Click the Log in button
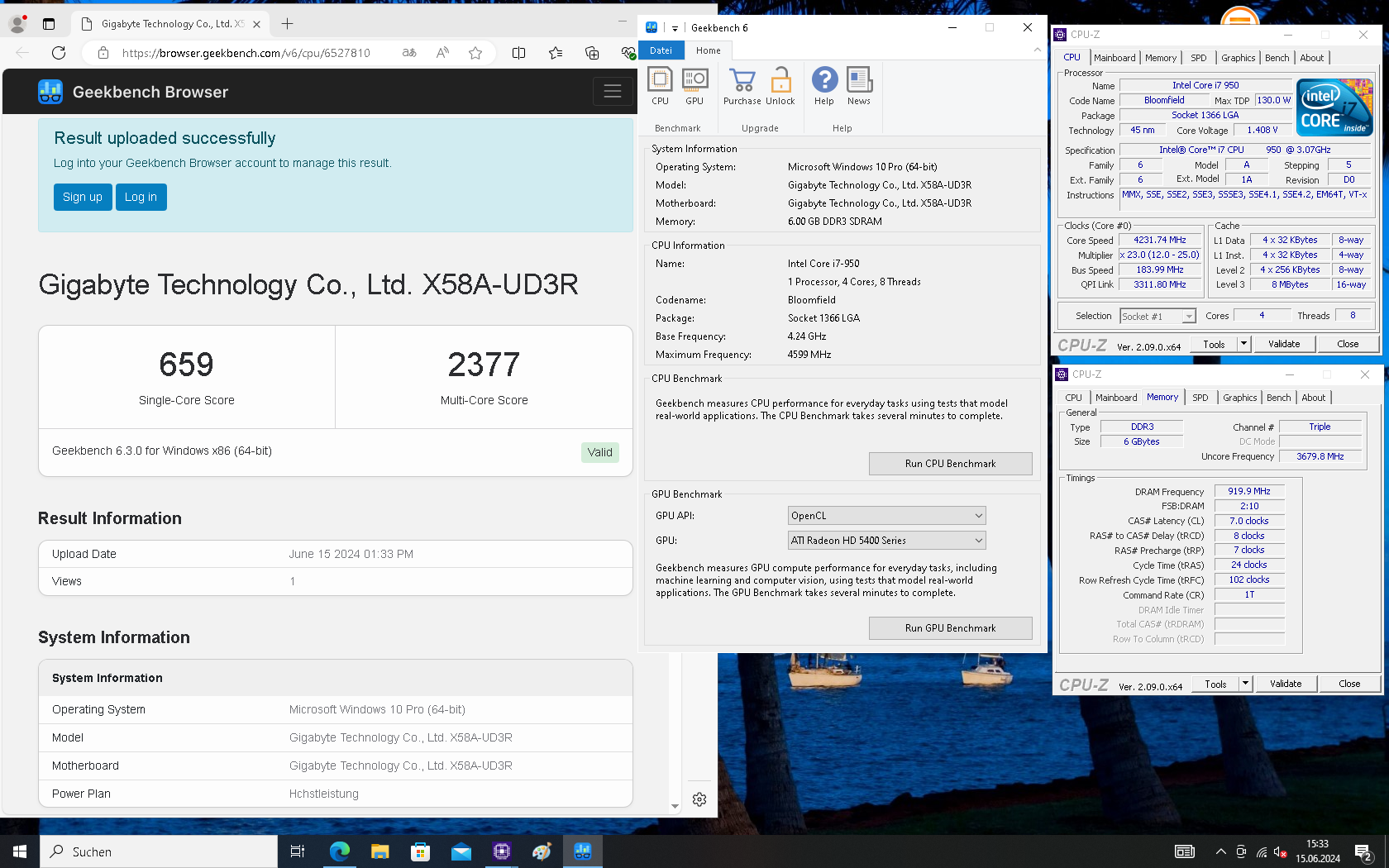Viewport: 1389px width, 868px height. [x=141, y=197]
